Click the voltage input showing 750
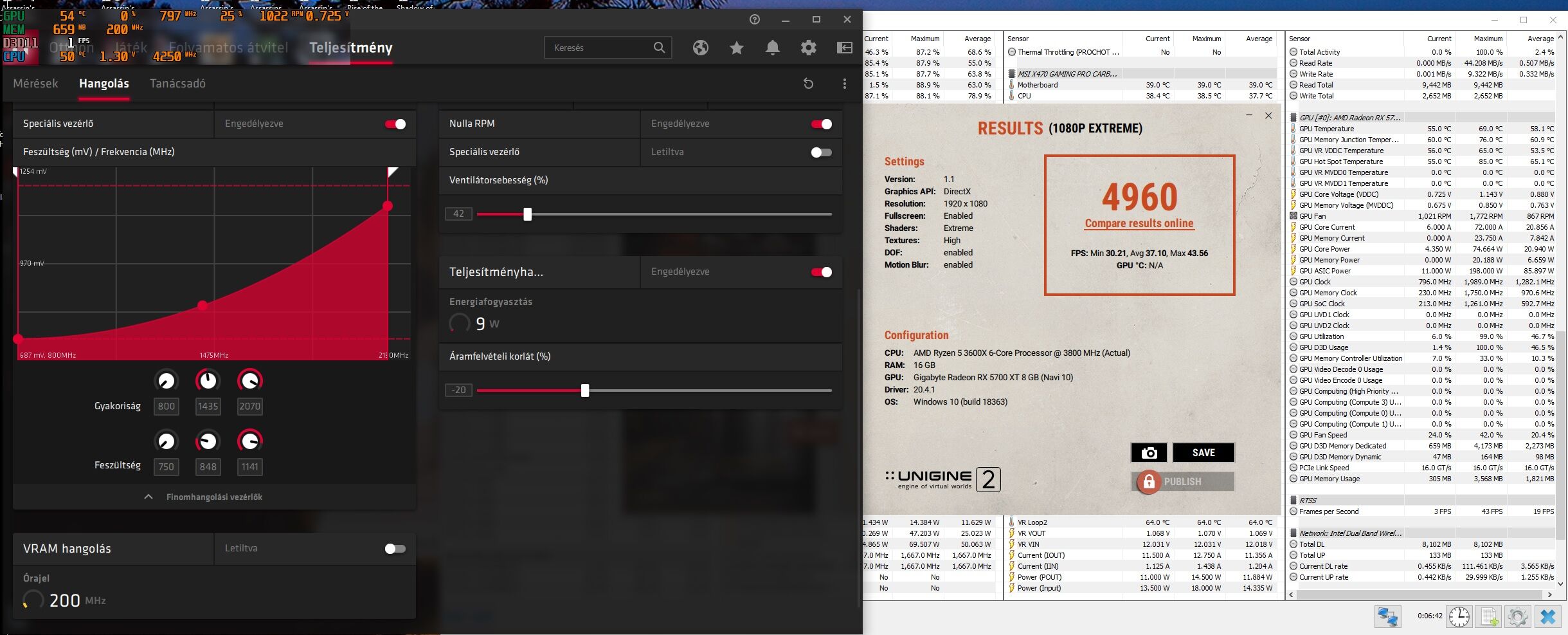Viewport: 1568px width, 635px height. coord(166,467)
